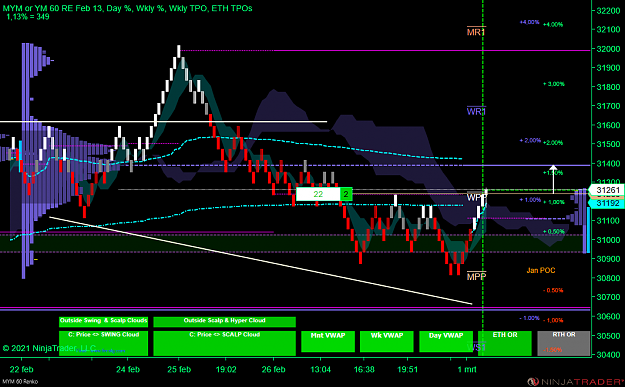Screen dimensions: 625x387
Task: Click the small green box showing 2
Action: click(346, 194)
